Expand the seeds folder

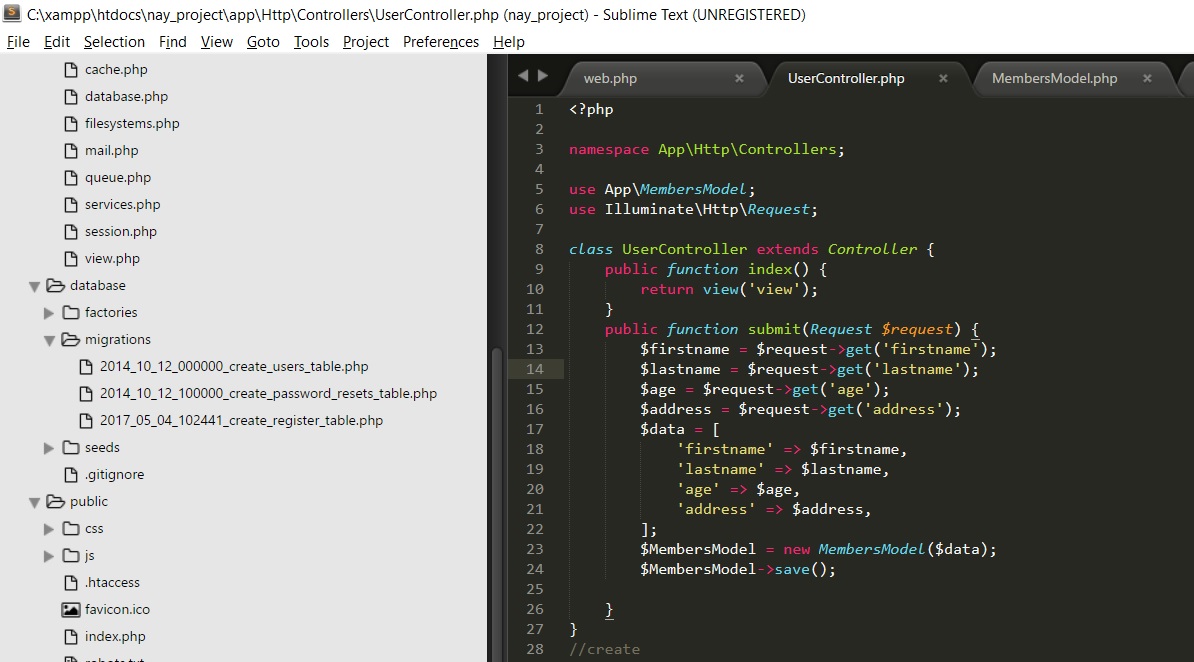click(x=49, y=447)
